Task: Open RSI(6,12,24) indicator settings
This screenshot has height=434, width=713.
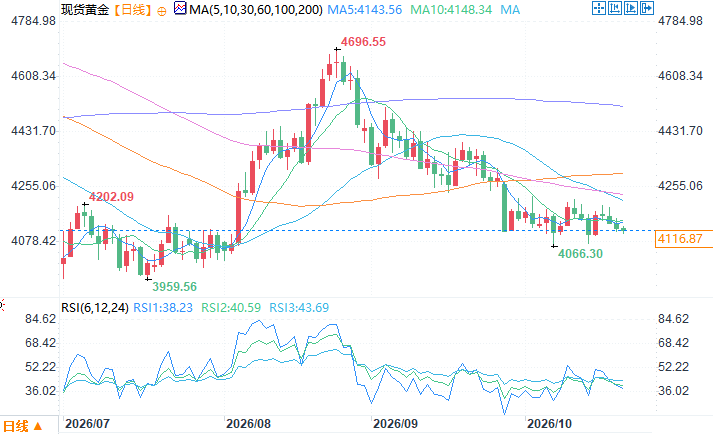Action: [95, 308]
